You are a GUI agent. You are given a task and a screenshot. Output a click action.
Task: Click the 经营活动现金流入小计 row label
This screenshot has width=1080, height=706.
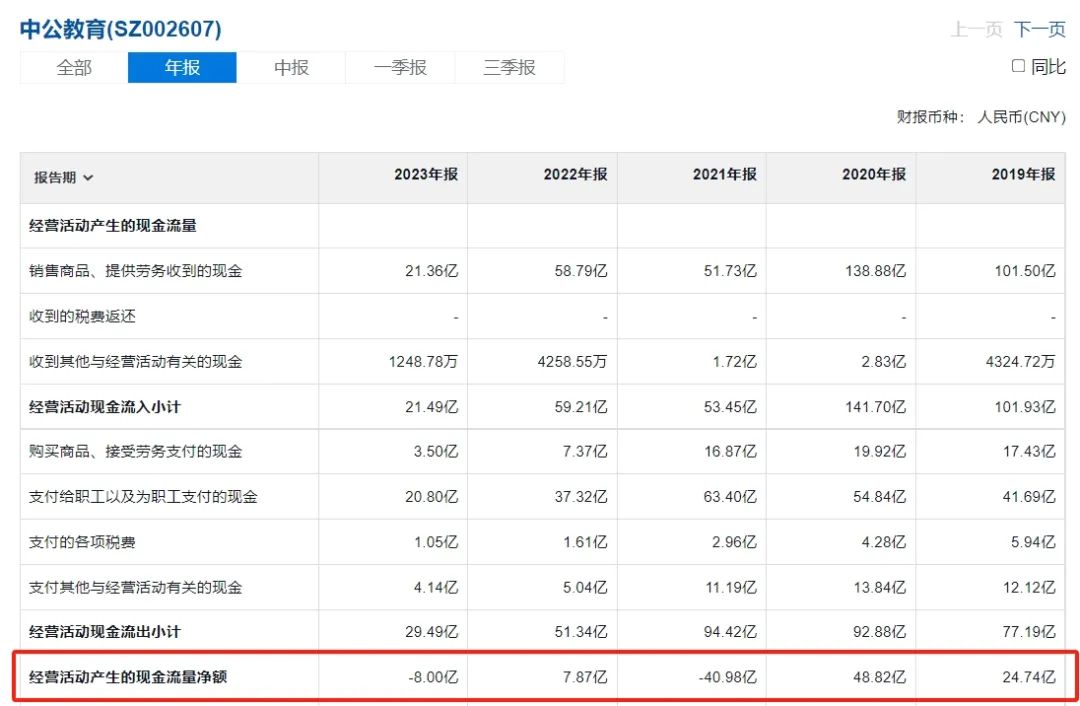coord(105,407)
